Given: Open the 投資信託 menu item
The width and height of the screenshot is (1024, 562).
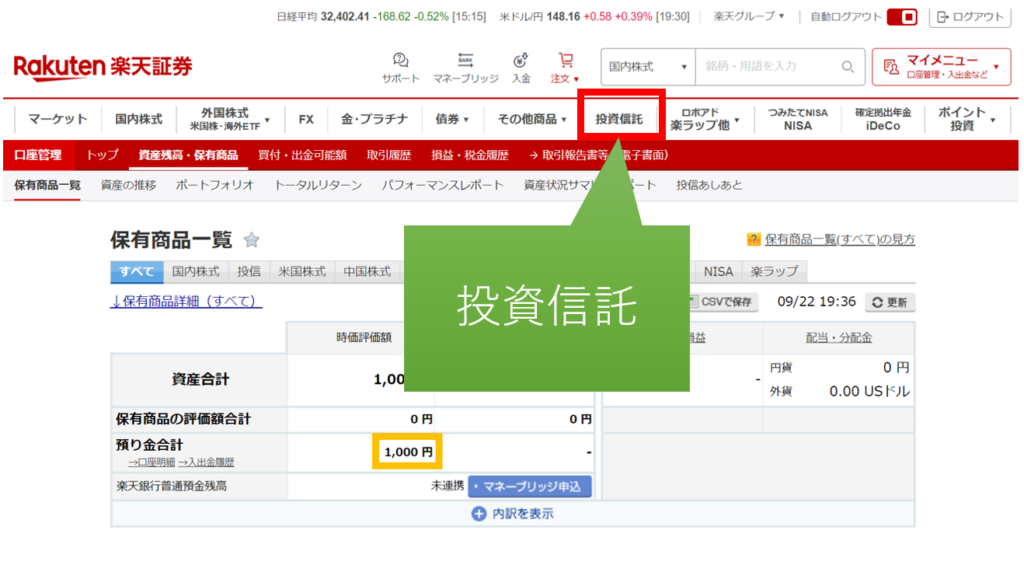Looking at the screenshot, I should 620,119.
